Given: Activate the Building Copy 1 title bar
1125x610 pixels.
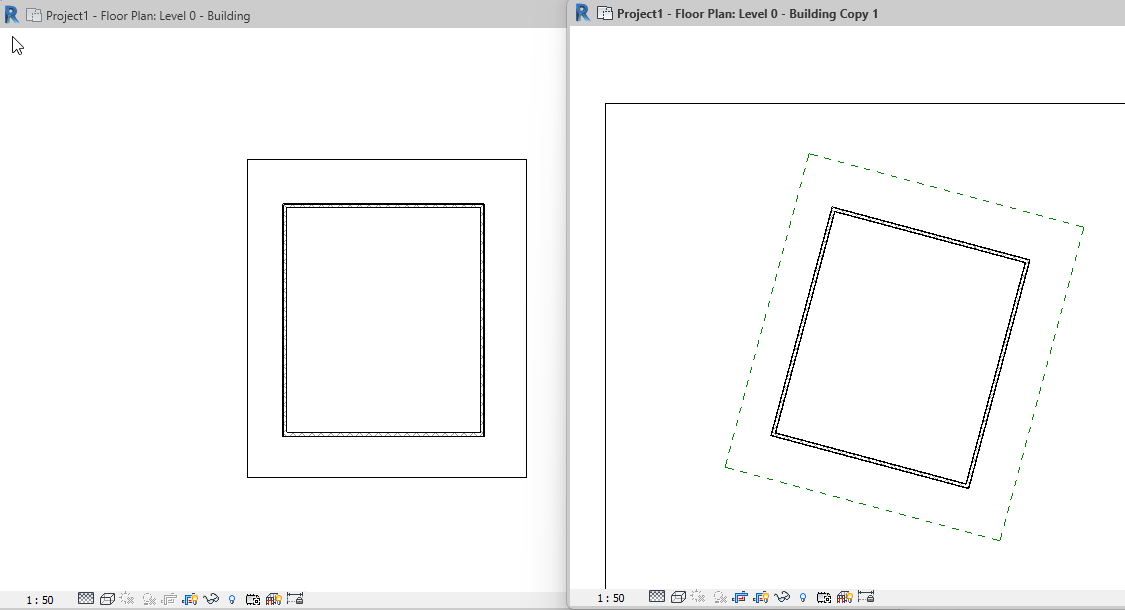Looking at the screenshot, I should (x=750, y=14).
